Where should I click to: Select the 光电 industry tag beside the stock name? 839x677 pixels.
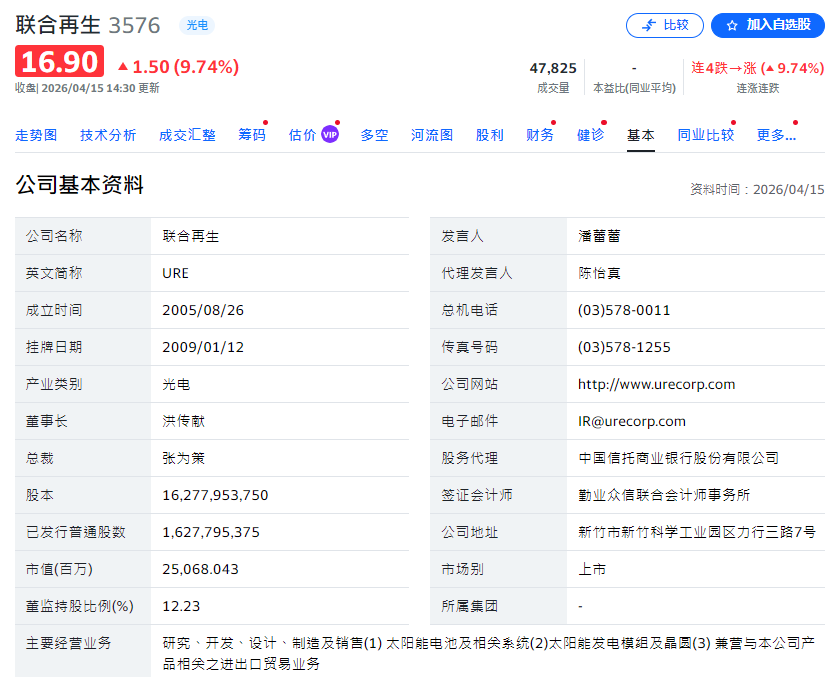pos(197,26)
